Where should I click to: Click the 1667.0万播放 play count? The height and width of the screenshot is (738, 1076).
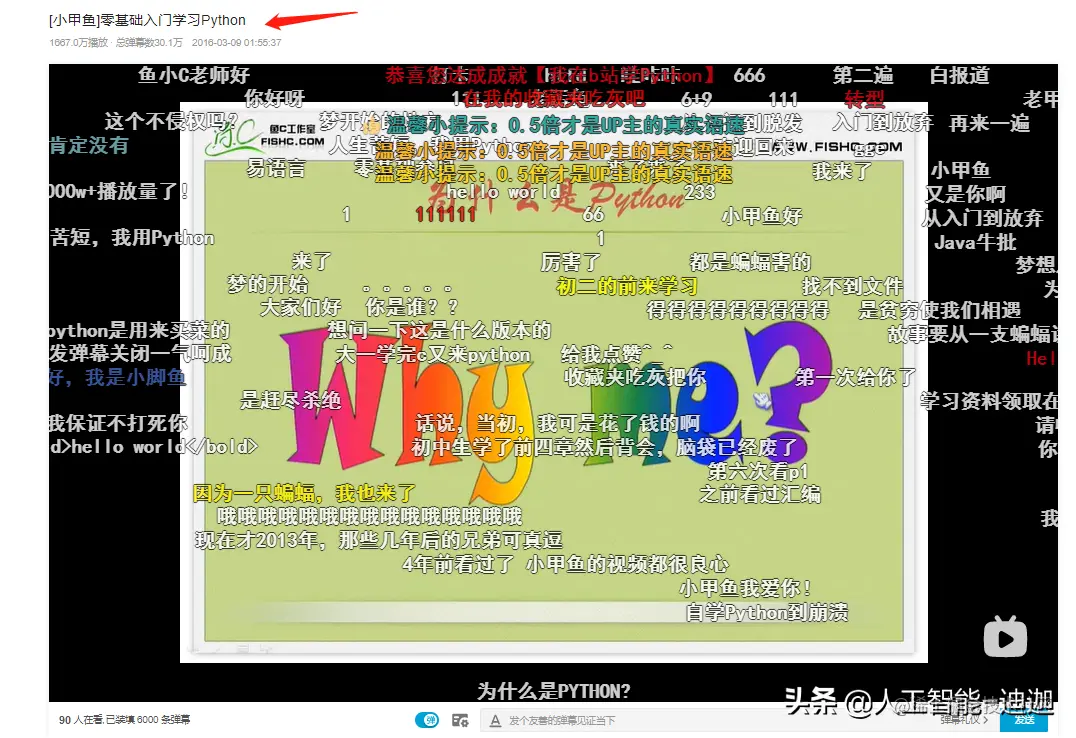(78, 43)
